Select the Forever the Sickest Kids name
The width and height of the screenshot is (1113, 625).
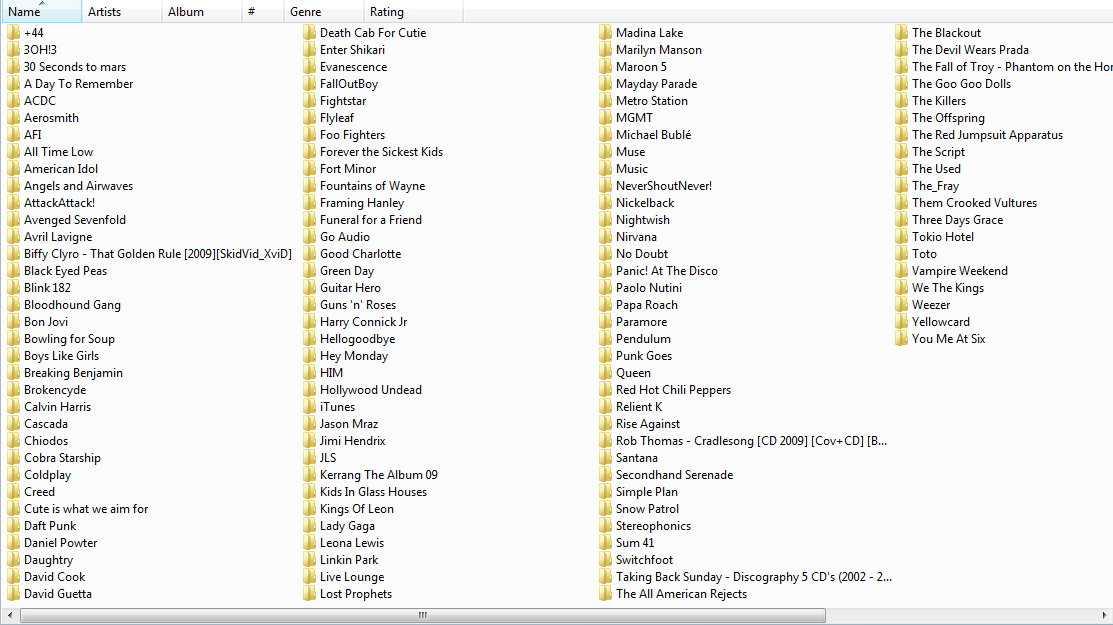[x=381, y=152]
